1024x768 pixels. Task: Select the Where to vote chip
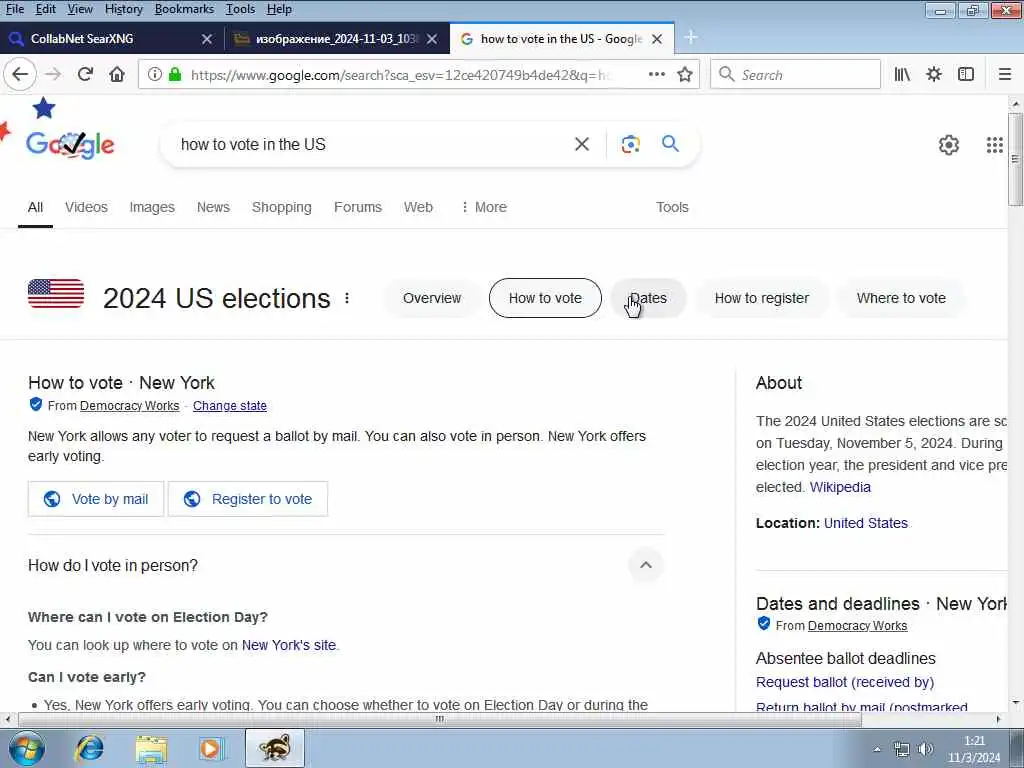tap(901, 298)
